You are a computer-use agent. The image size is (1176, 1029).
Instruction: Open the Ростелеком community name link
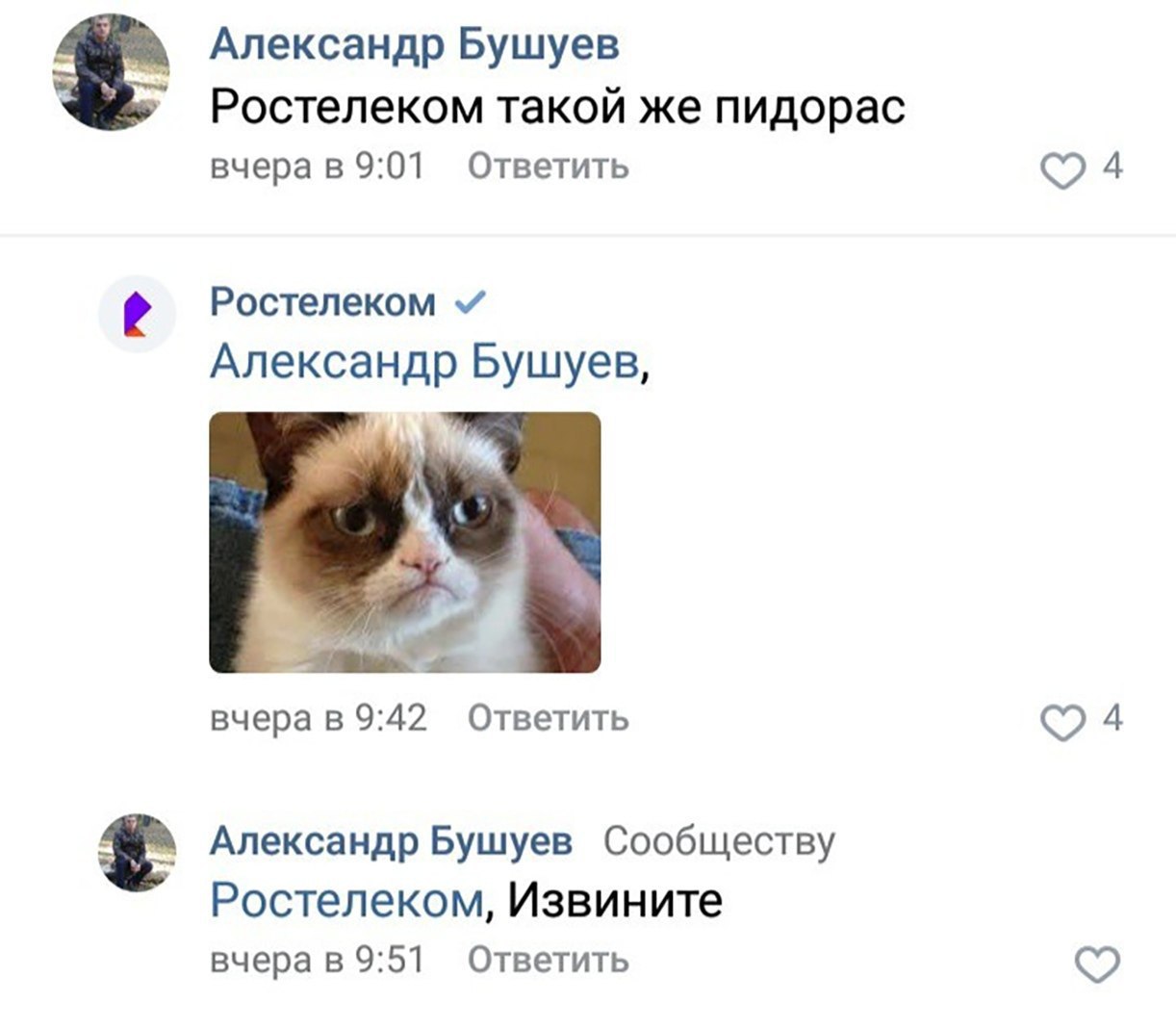click(x=323, y=302)
